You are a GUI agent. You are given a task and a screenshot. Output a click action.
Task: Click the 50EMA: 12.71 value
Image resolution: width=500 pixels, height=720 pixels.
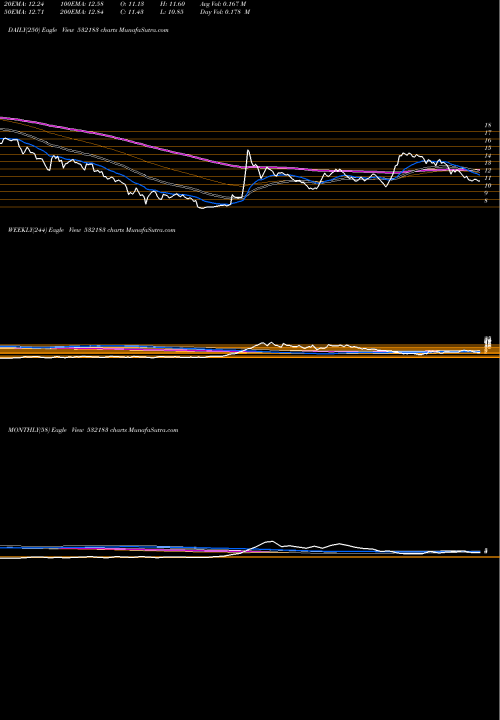click(x=23, y=12)
